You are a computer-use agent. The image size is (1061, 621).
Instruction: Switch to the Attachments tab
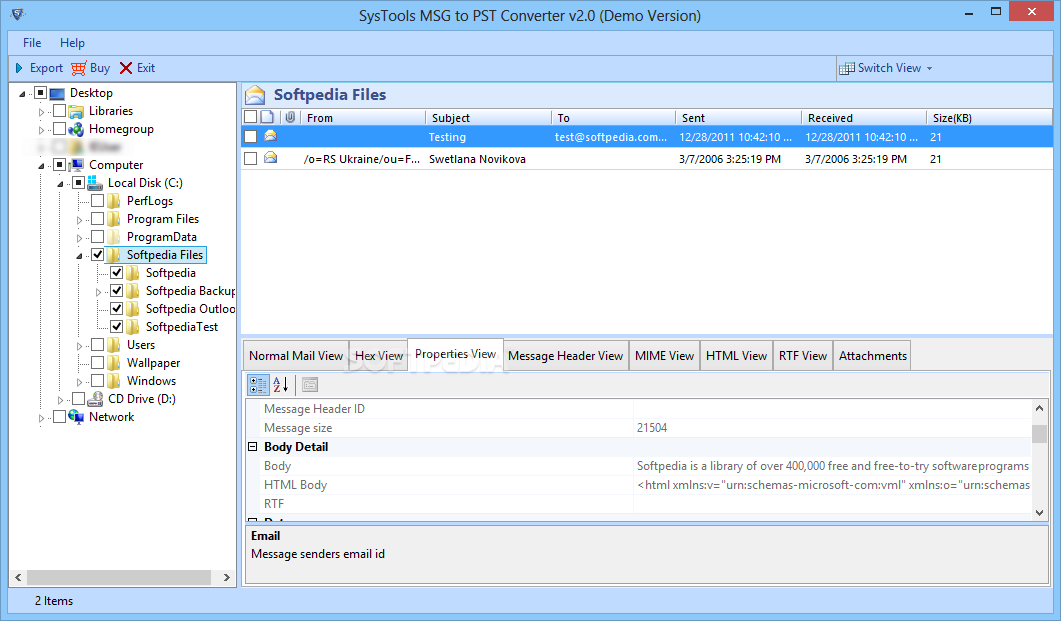pos(872,356)
